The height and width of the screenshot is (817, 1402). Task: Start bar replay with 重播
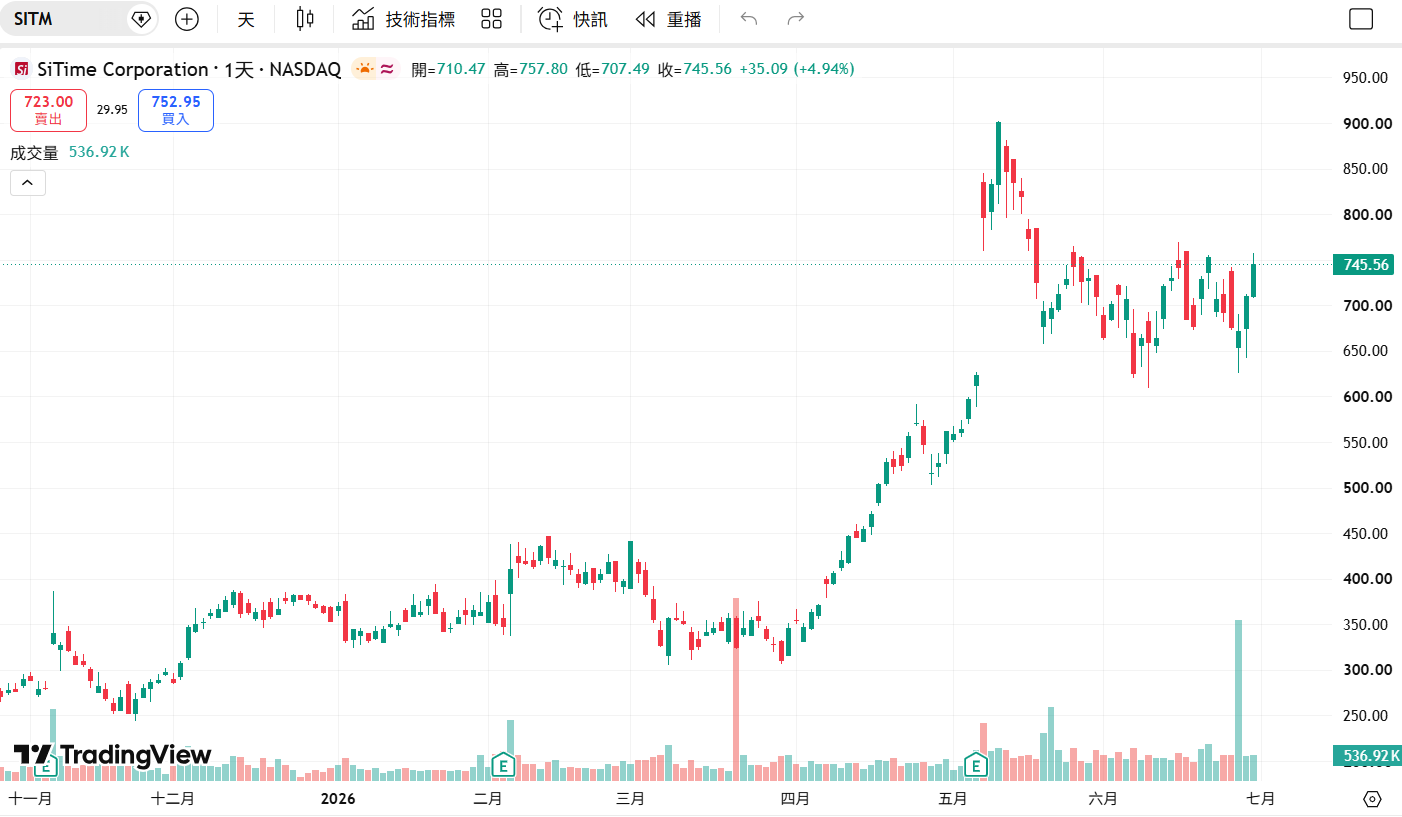tap(669, 19)
